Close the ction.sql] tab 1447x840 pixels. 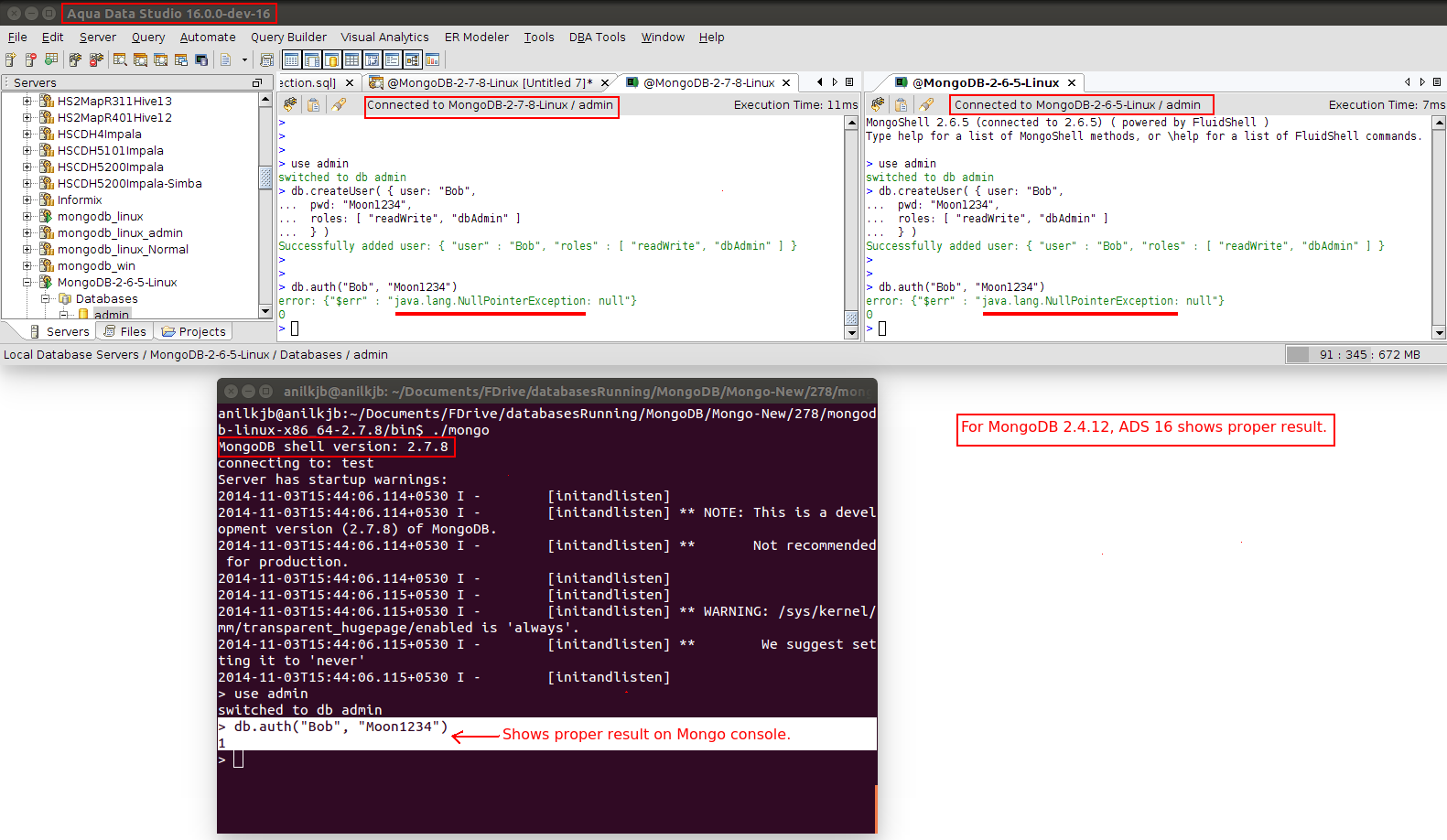(350, 83)
